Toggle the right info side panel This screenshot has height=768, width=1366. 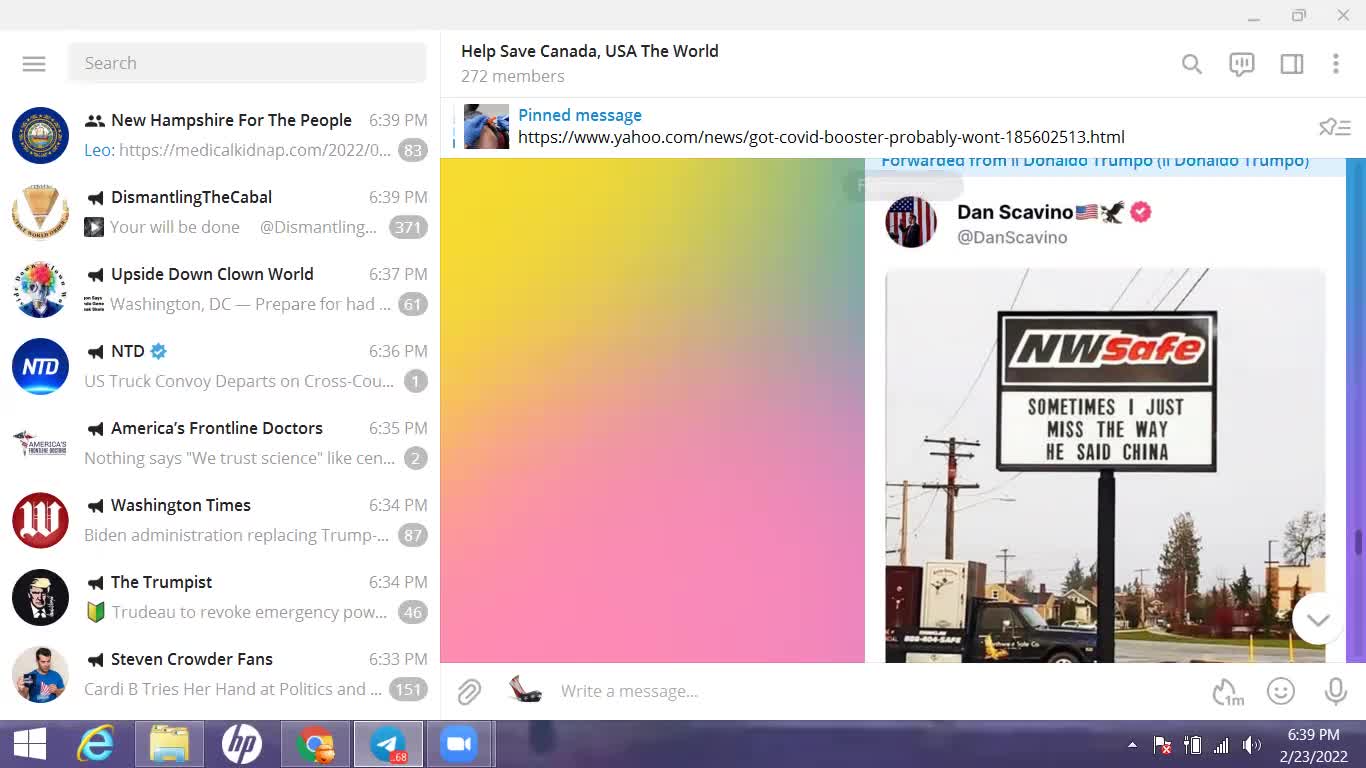[x=1291, y=64]
